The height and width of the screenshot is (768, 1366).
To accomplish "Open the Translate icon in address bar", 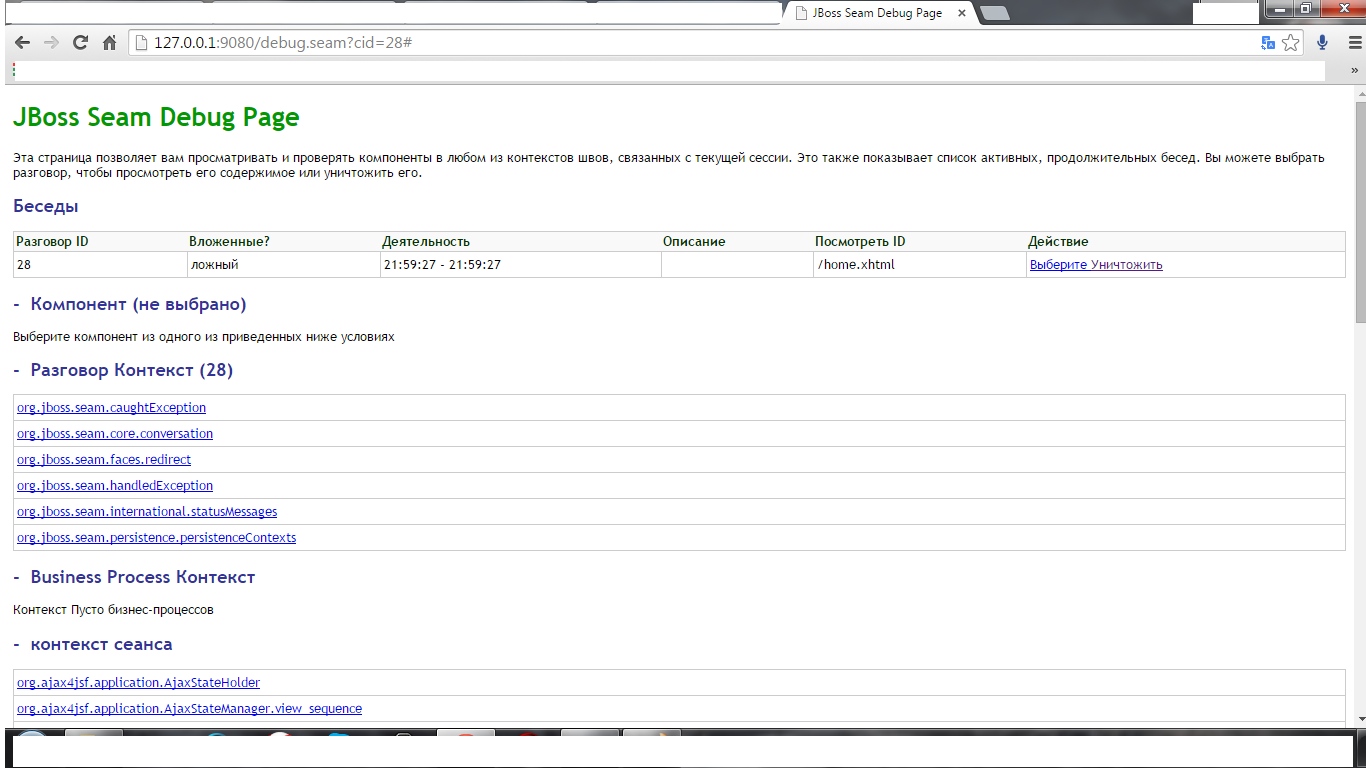I will 1268,43.
